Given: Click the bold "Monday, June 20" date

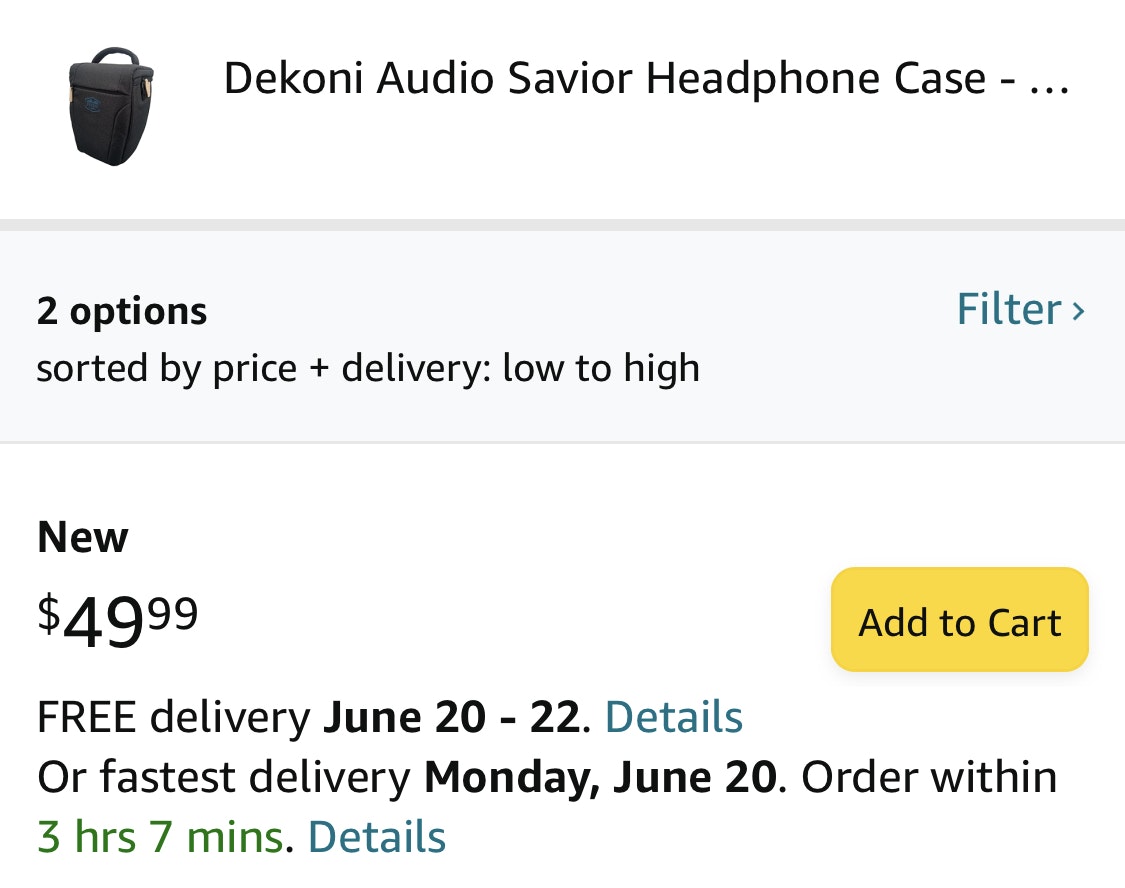Looking at the screenshot, I should 600,777.
